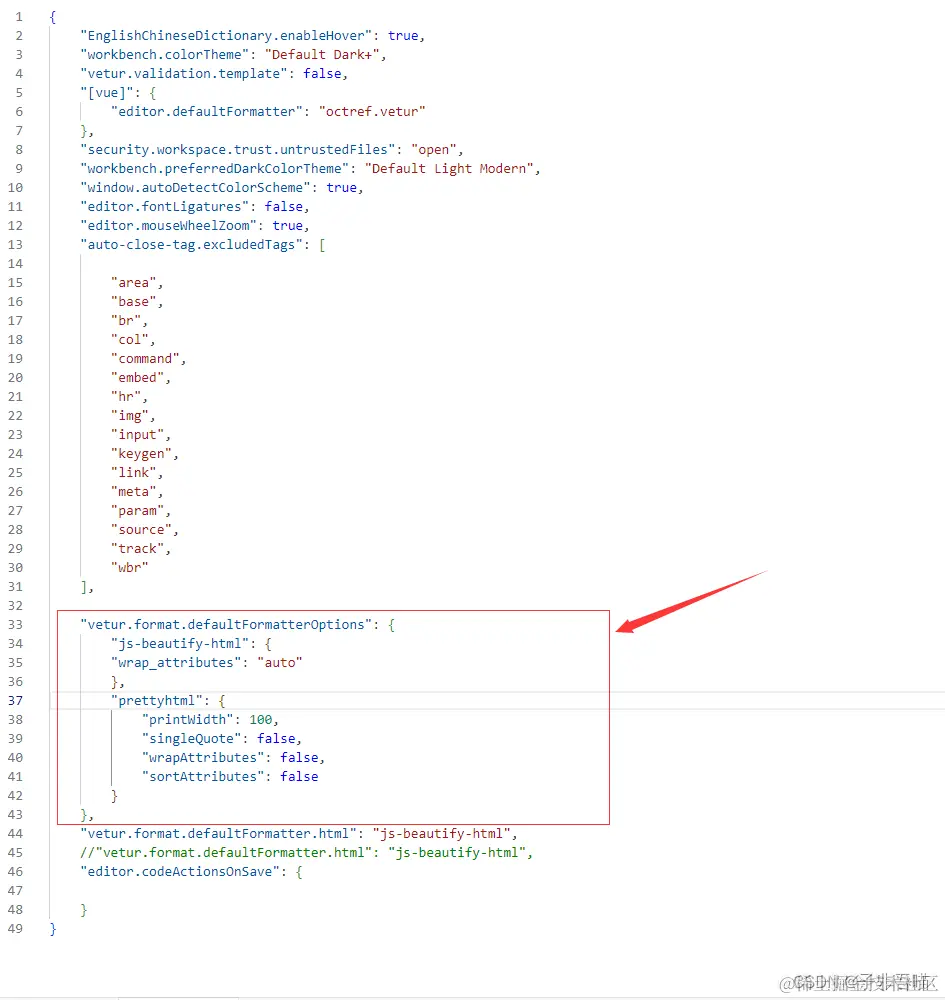
Task: Click the "input" array entry
Action: tap(138, 435)
